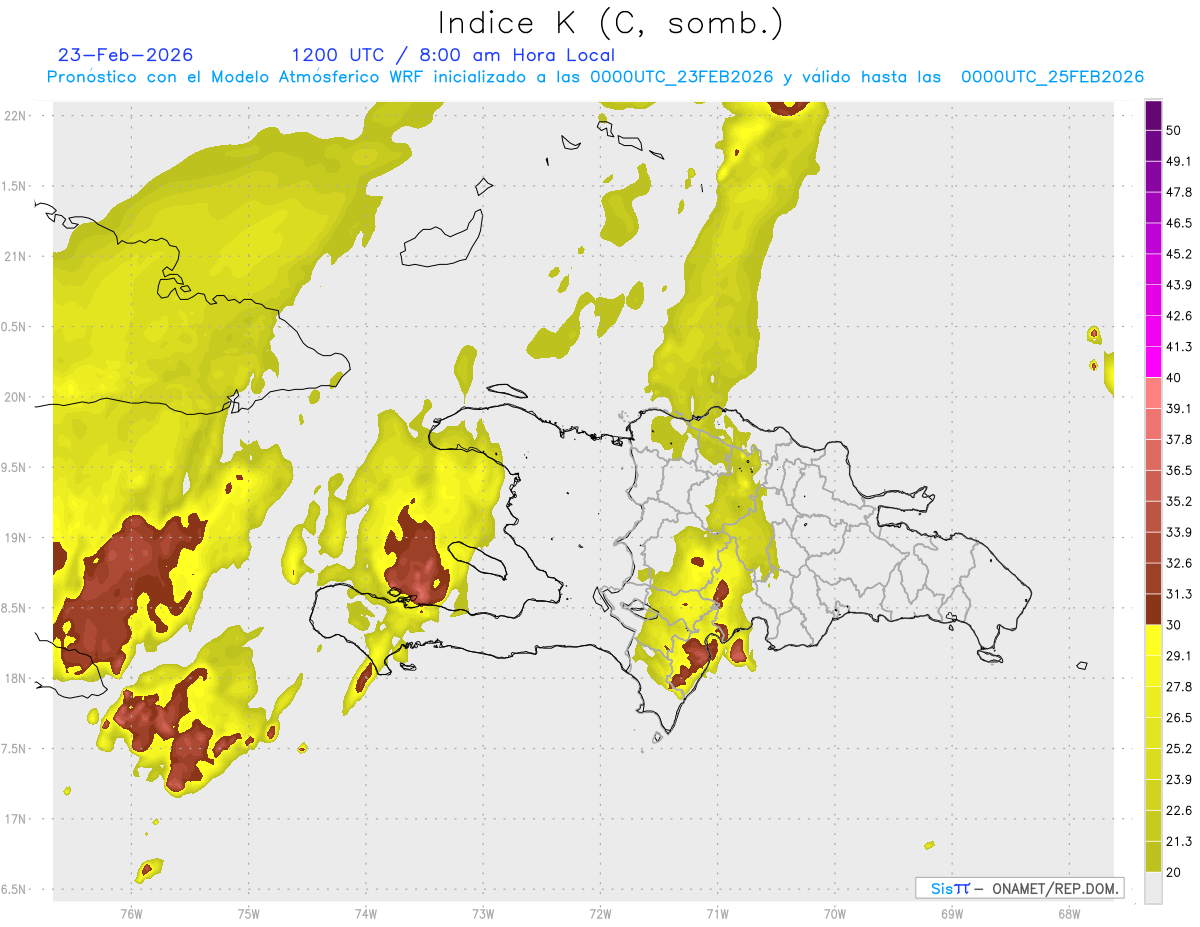Click the legend value "36.5"
This screenshot has width=1200, height=927.
pos(1179,470)
